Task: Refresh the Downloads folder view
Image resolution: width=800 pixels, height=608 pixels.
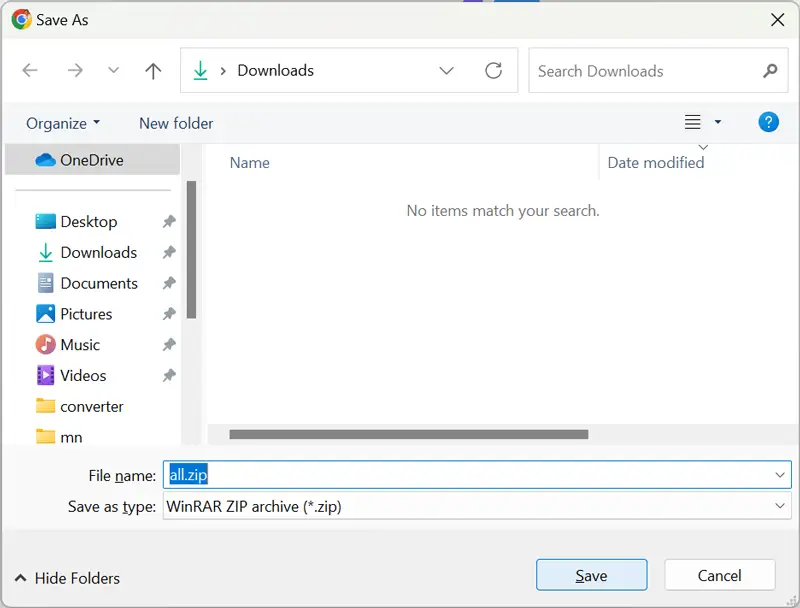Action: pyautogui.click(x=493, y=71)
